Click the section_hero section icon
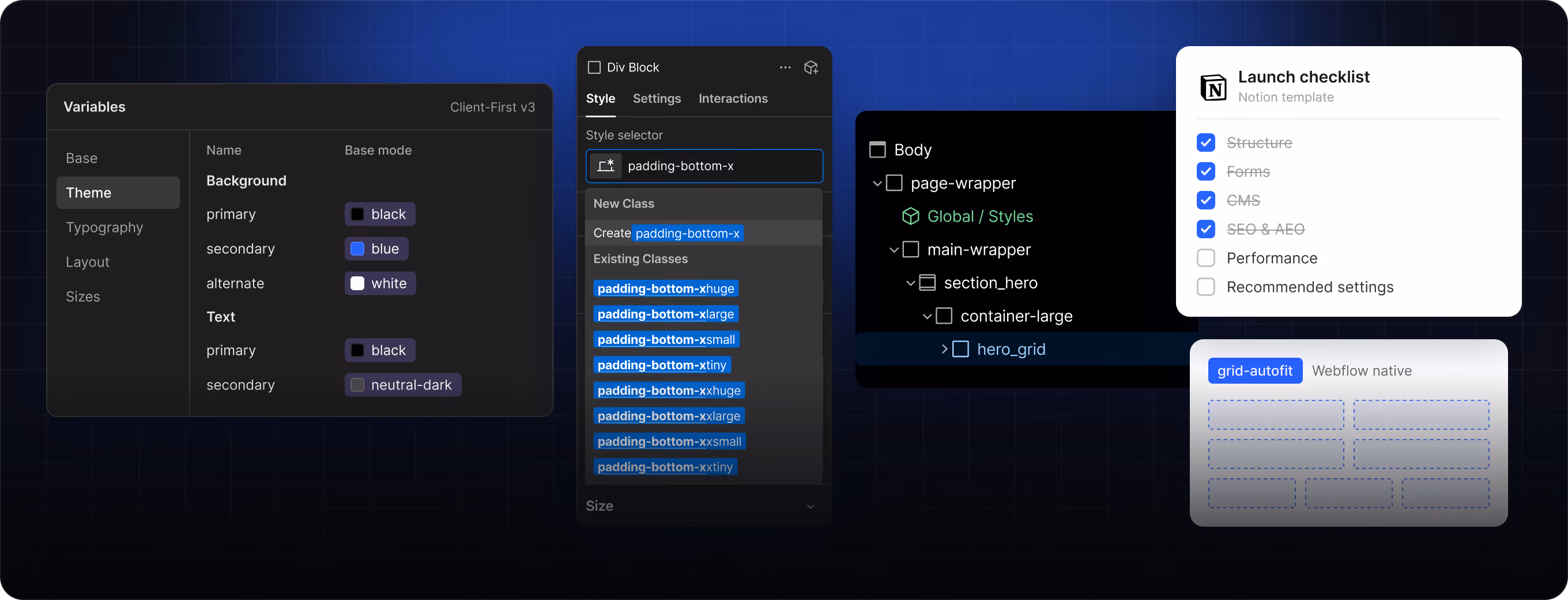The image size is (1568, 600). pyautogui.click(x=926, y=283)
